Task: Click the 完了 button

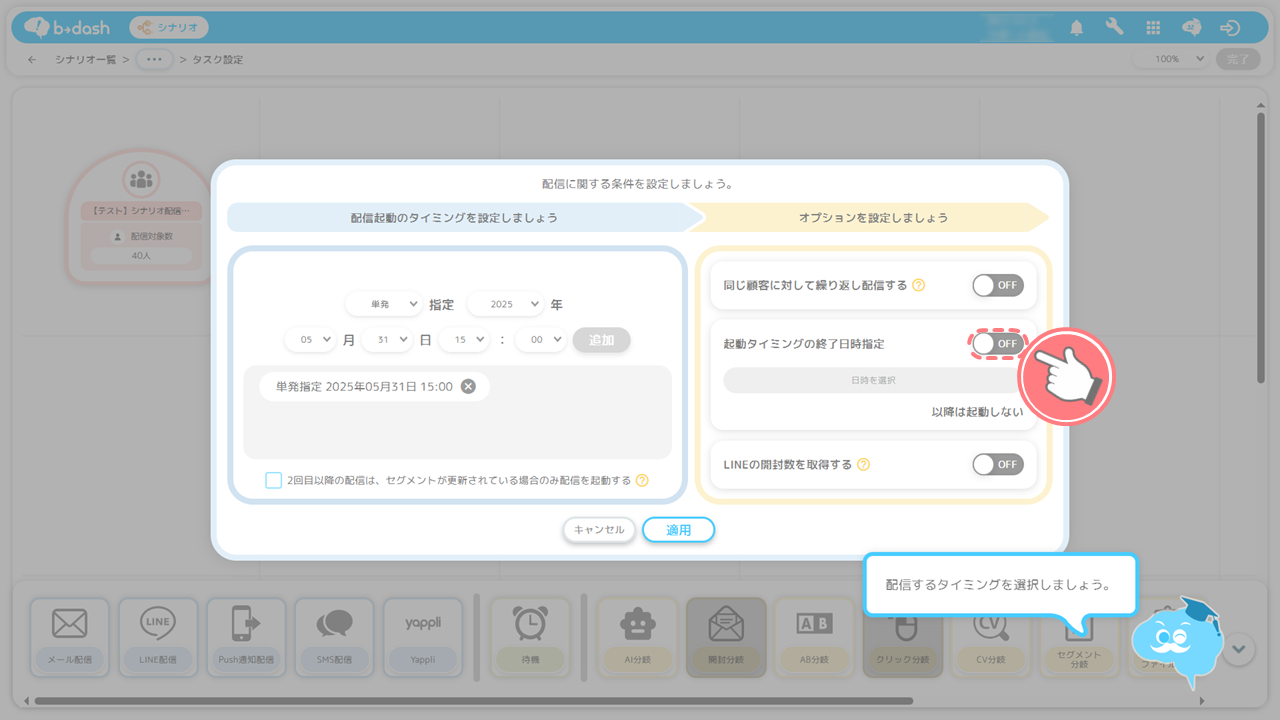Action: pyautogui.click(x=1238, y=59)
